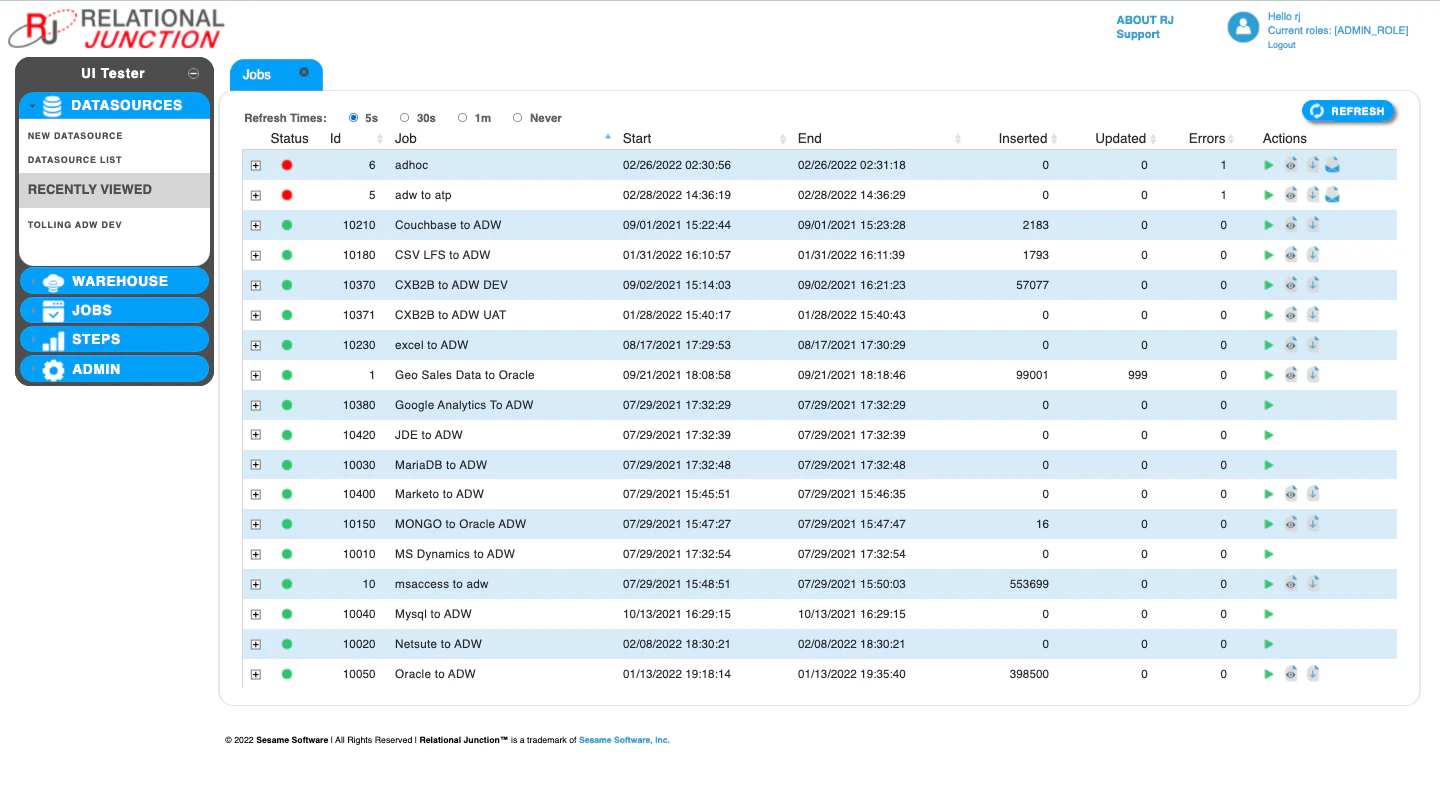
Task: Open the envelope icon for adw to atp
Action: (1333, 194)
